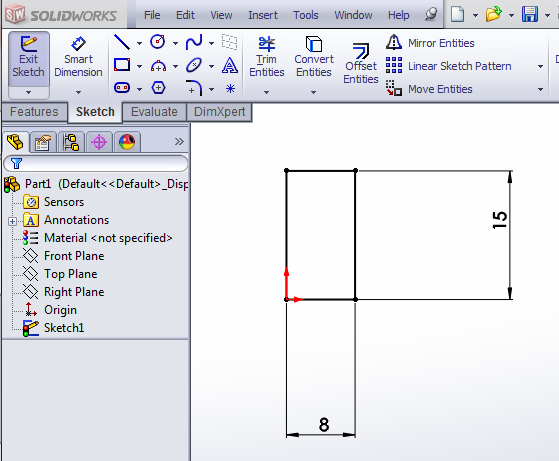The width and height of the screenshot is (559, 461).
Task: Click the grayed Plane tool icon
Action: pos(230,42)
